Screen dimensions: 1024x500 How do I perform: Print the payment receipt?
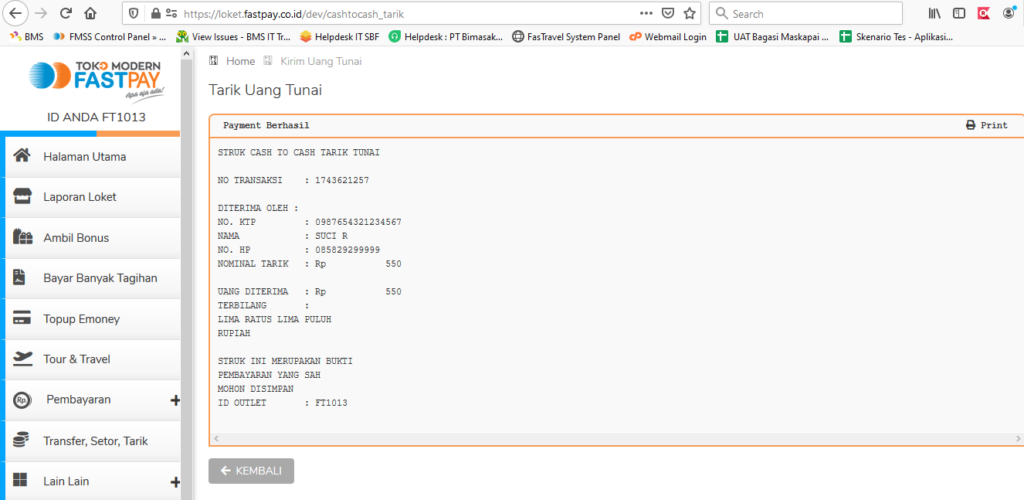pyautogui.click(x=986, y=126)
